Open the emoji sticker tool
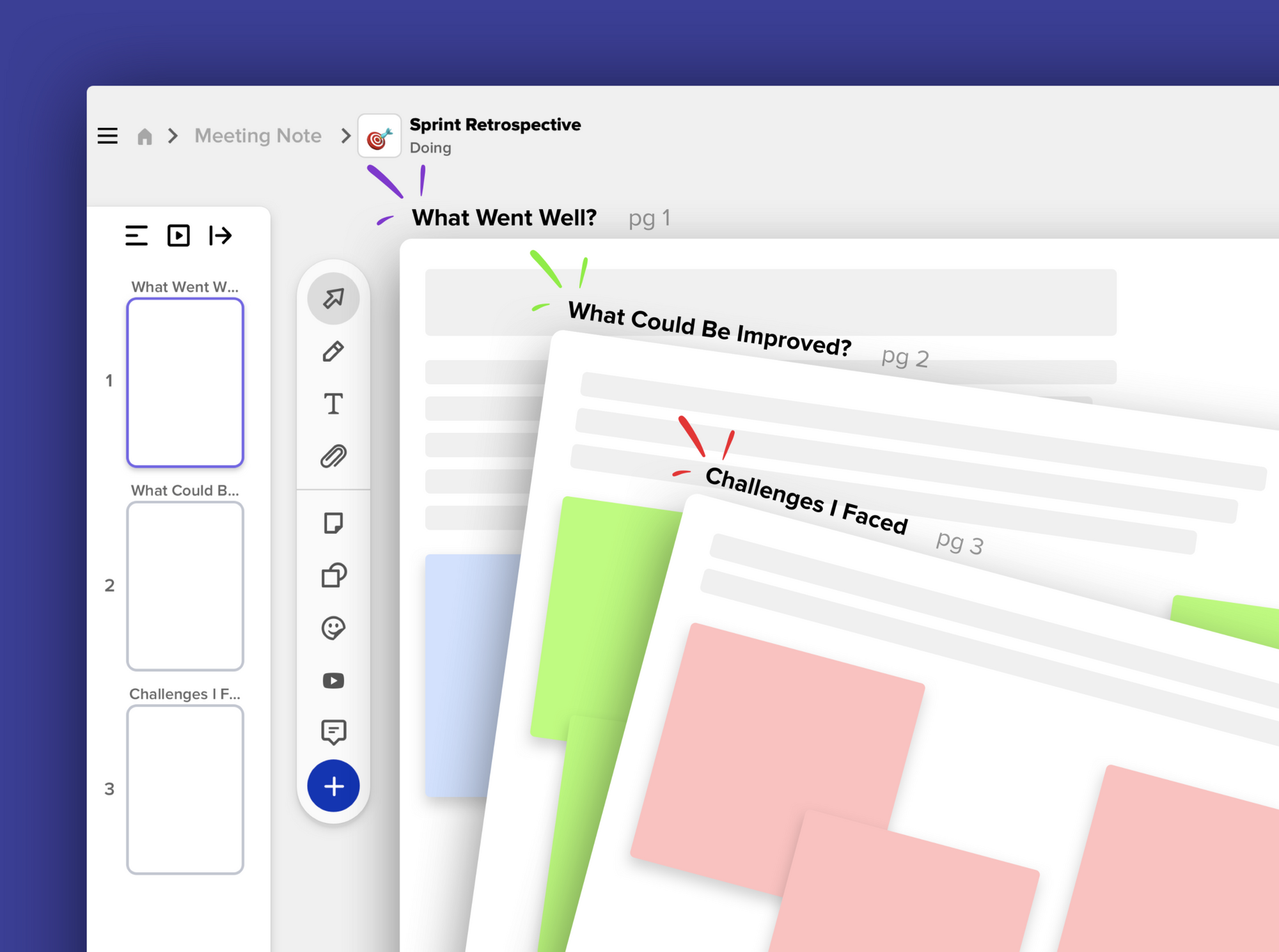The image size is (1279, 952). point(333,628)
